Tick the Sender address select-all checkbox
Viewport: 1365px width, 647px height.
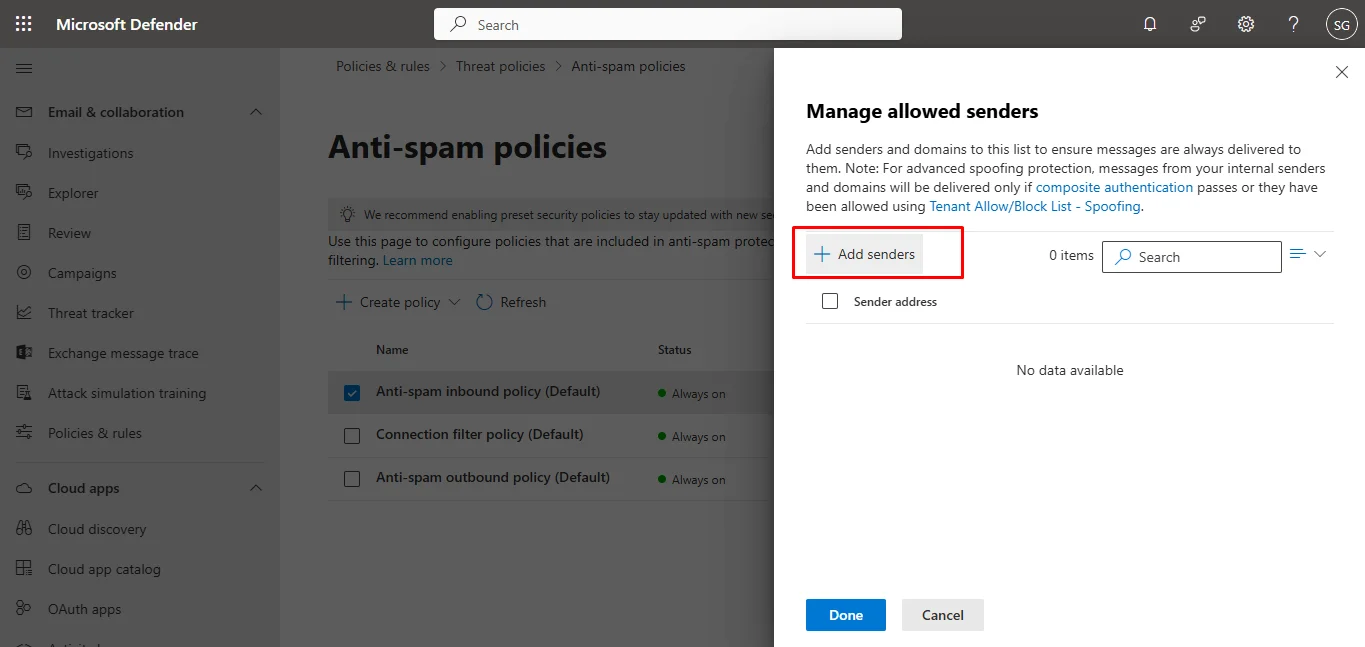[830, 301]
